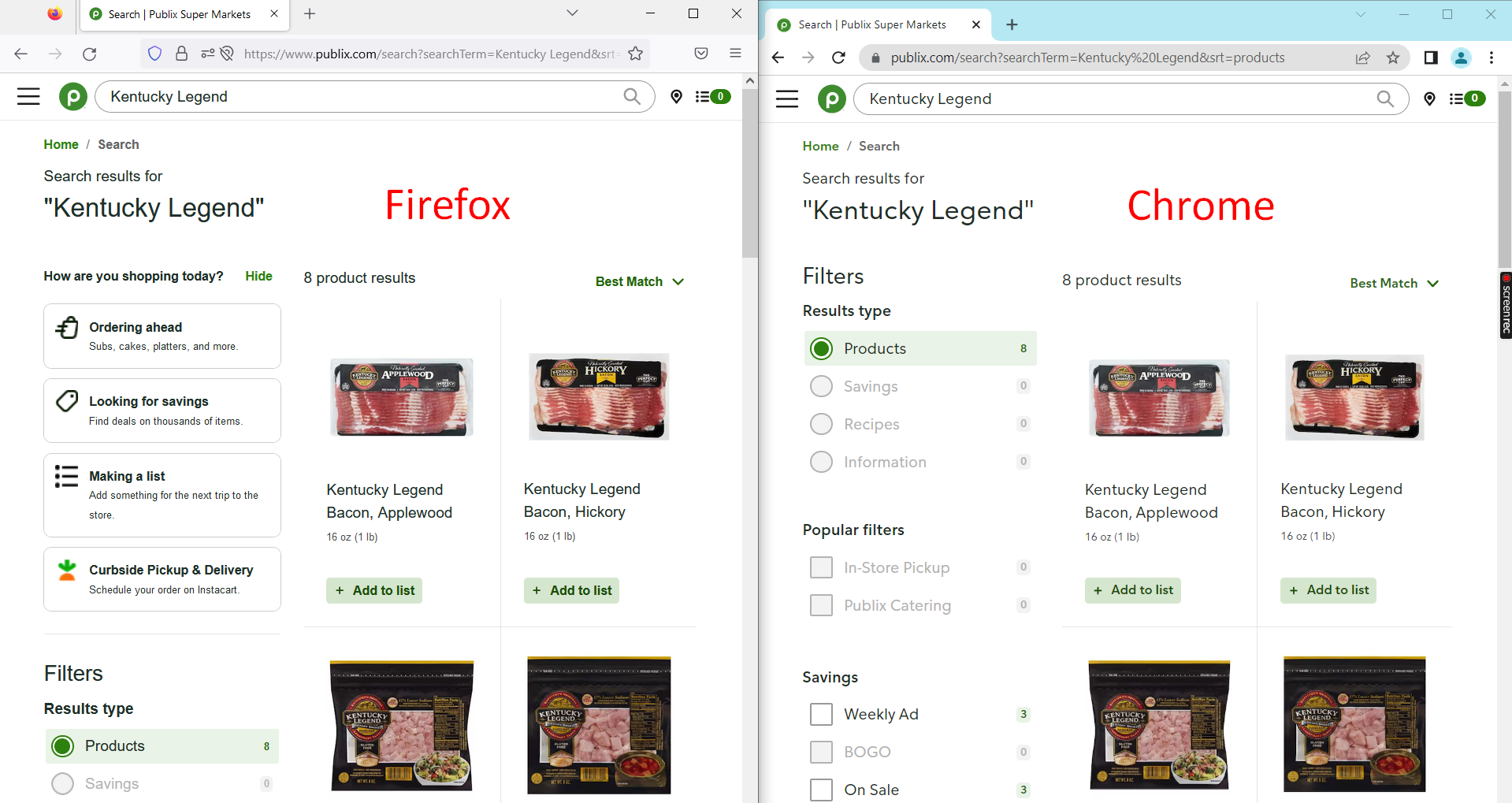Open Chrome three-dot menu
Viewport: 1512px width, 803px height.
click(1491, 58)
